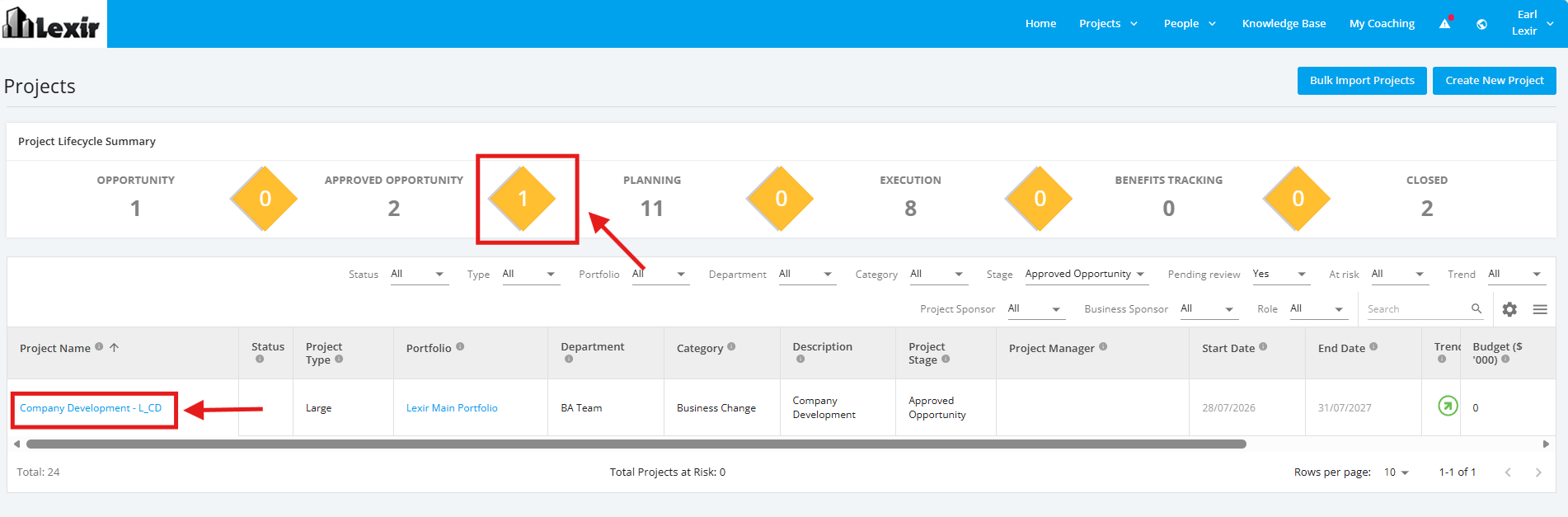
Task: Click the Description column info icon
Action: tap(800, 359)
